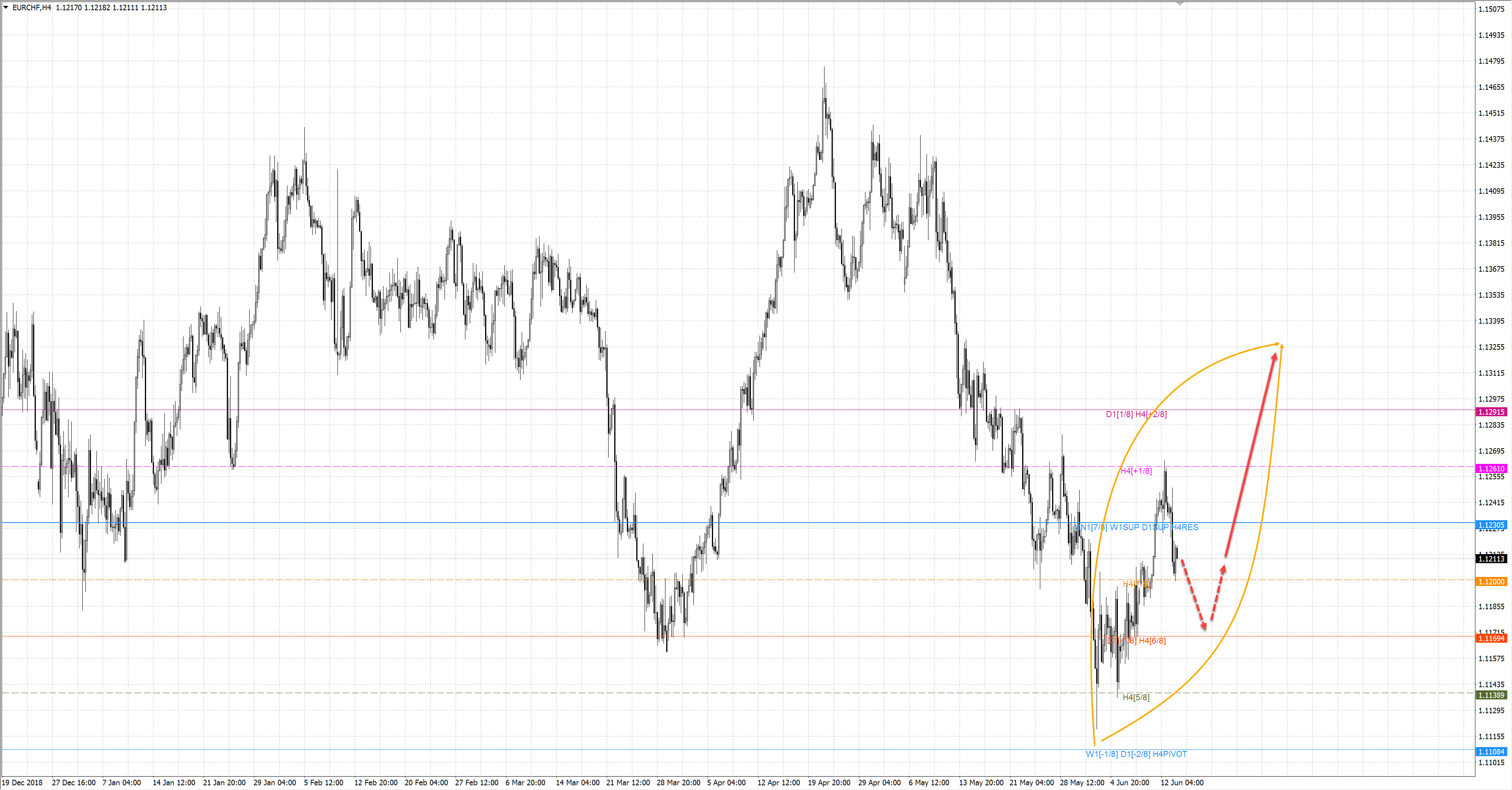Click the 'W1[-1/8] D1[-2/8] H4PIVOT' label
This screenshot has width=1512, height=790.
pyautogui.click(x=1136, y=754)
